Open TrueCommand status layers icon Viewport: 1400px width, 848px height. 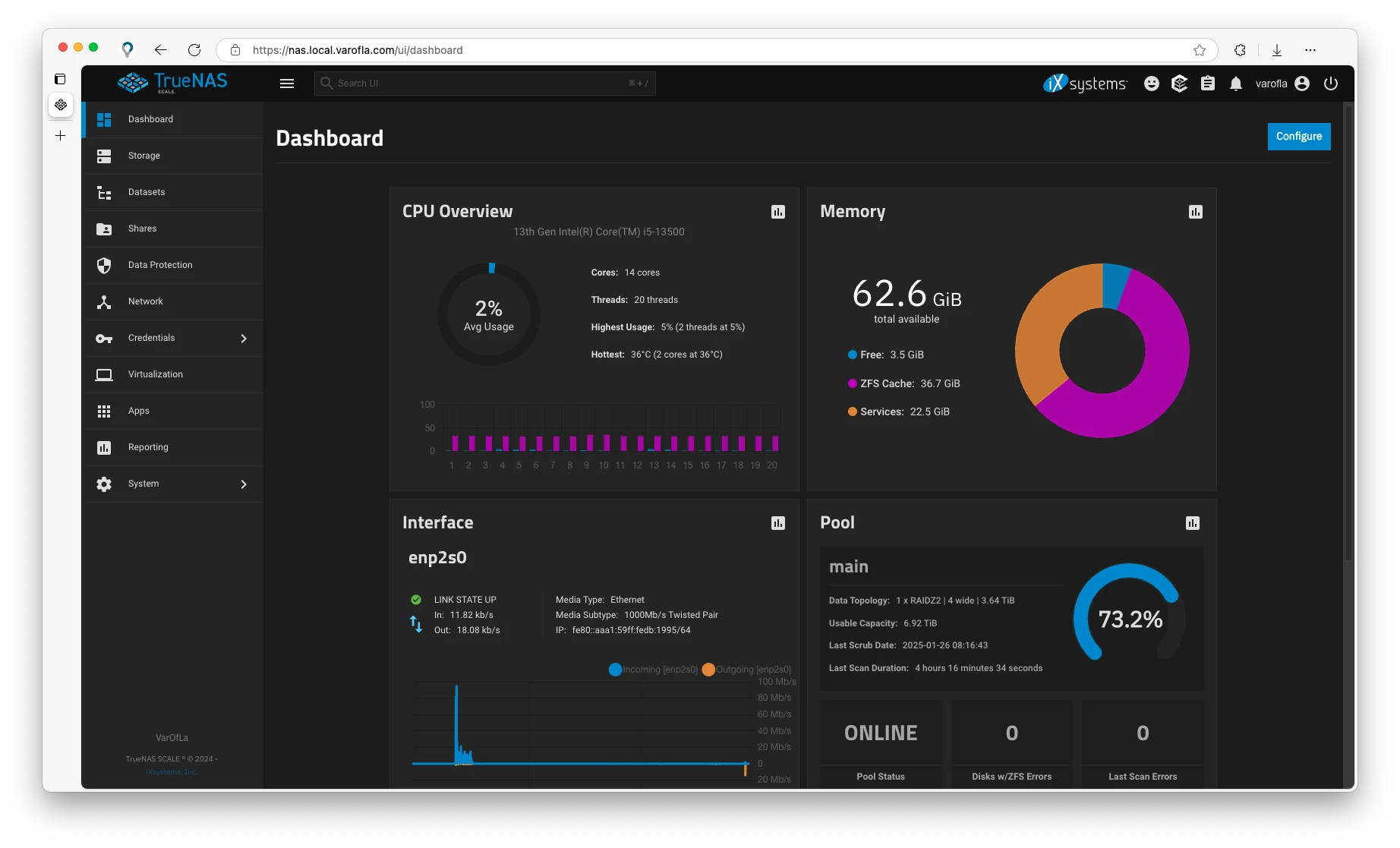click(1179, 84)
